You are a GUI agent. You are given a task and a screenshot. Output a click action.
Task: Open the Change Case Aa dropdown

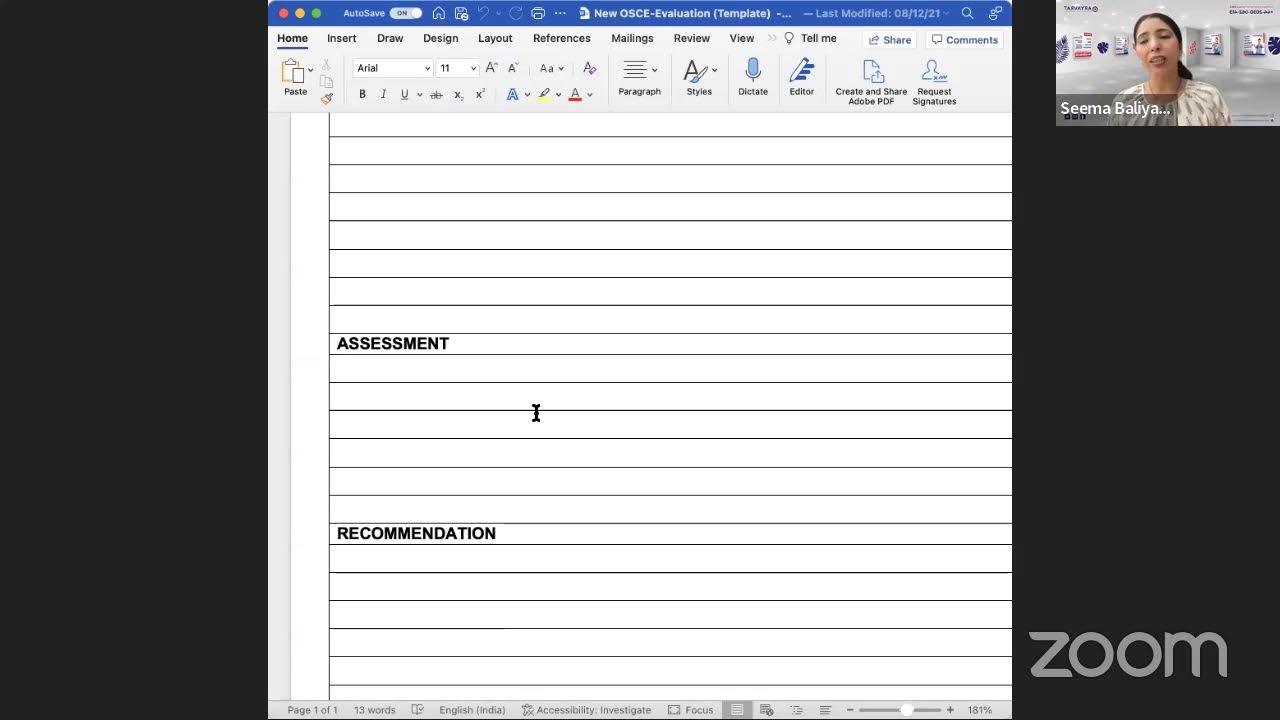click(551, 68)
